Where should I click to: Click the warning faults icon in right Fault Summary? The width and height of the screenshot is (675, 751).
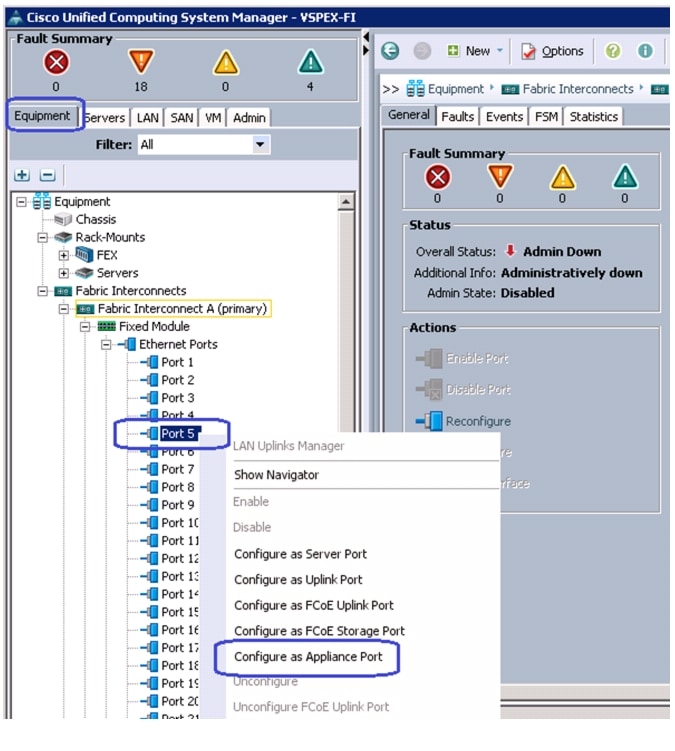tap(625, 177)
